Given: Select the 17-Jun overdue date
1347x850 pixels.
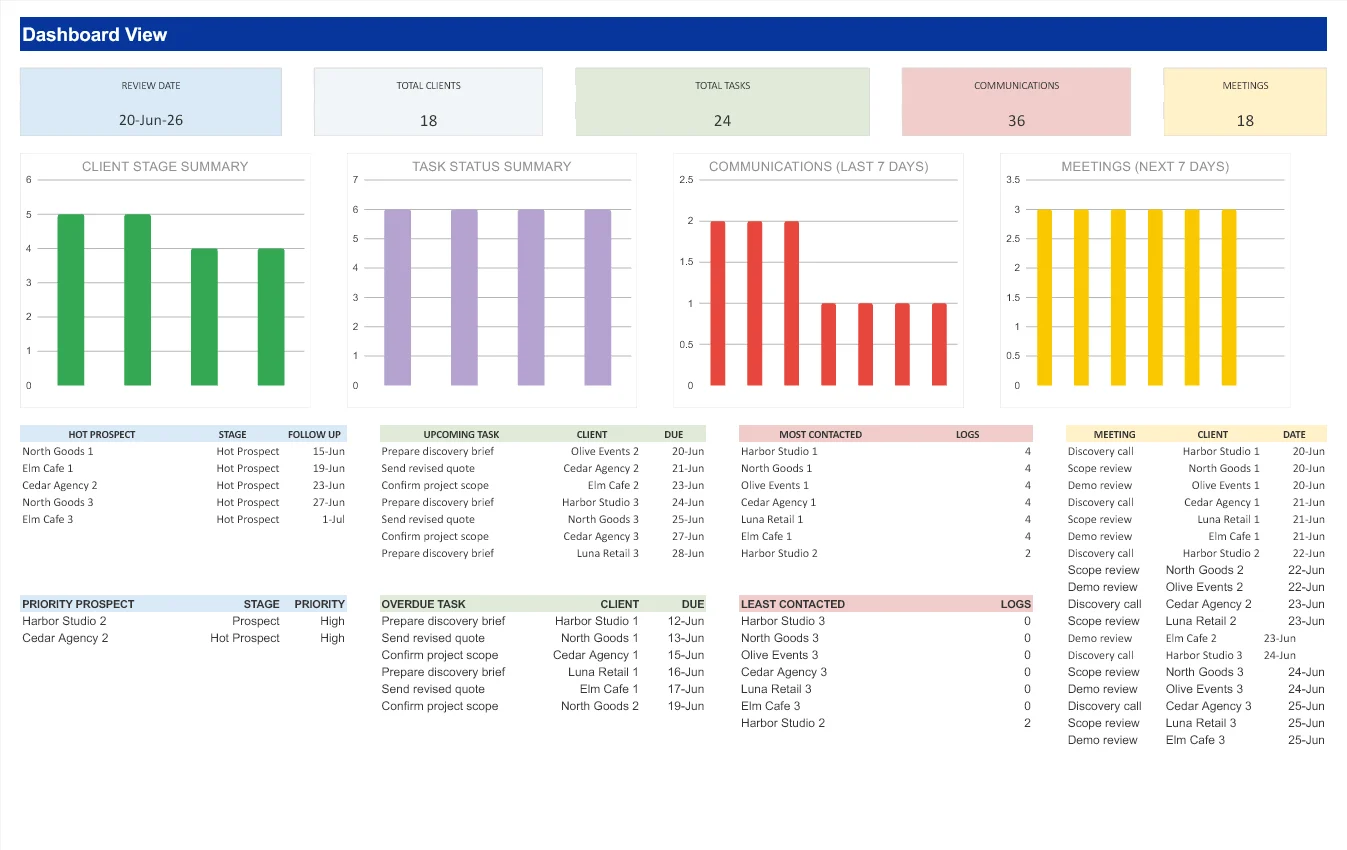Looking at the screenshot, I should coord(686,689).
